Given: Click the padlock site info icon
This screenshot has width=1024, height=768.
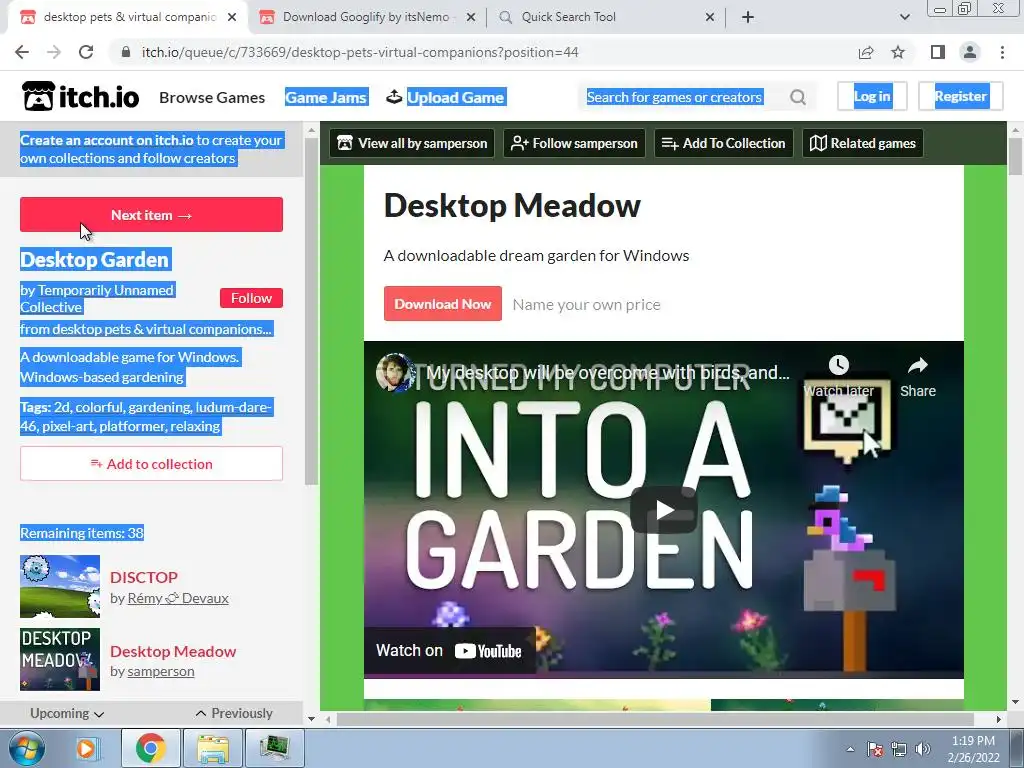Looking at the screenshot, I should [125, 52].
